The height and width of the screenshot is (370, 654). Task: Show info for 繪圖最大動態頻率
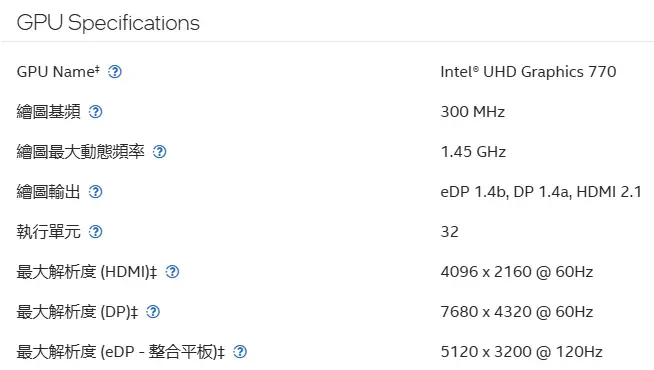(160, 152)
